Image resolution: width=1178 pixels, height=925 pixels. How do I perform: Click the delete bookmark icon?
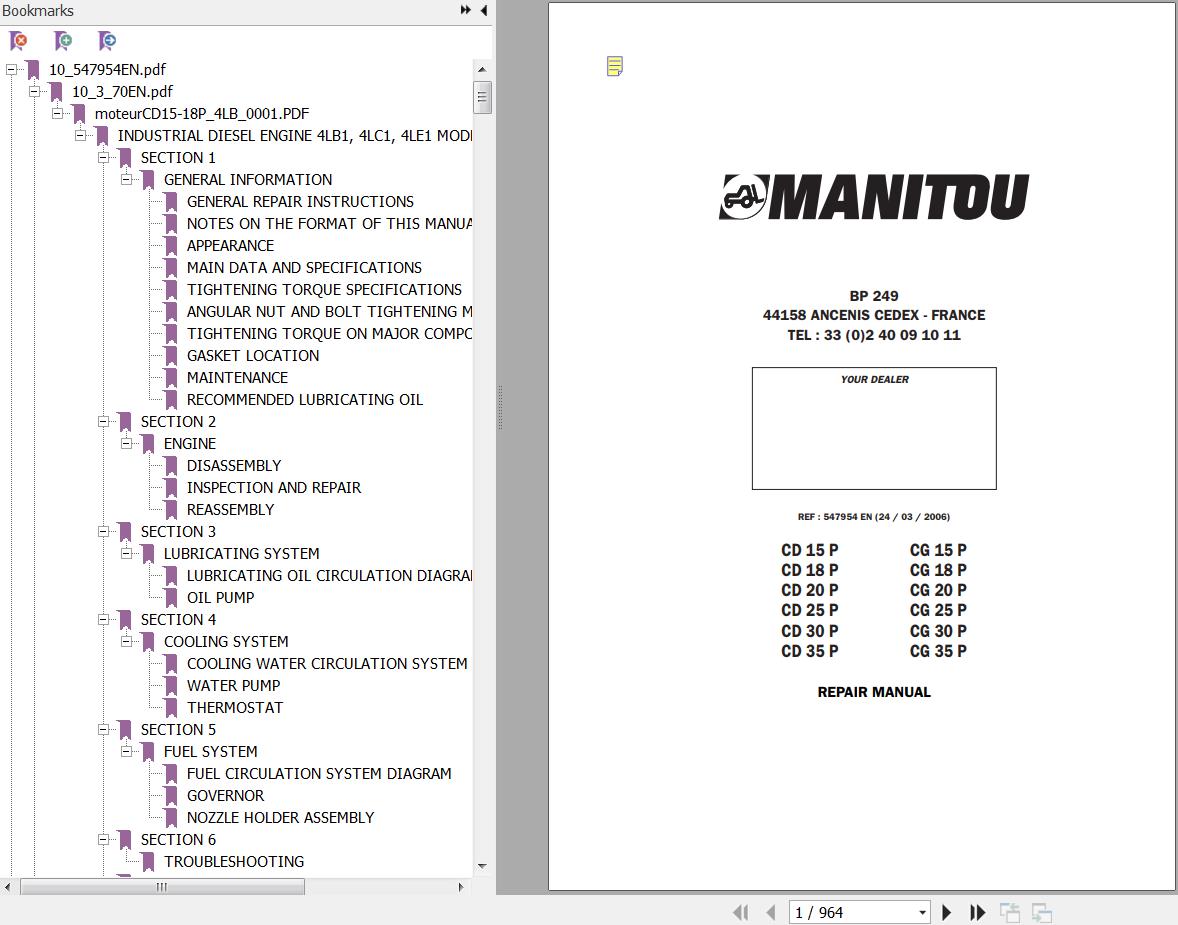click(x=18, y=41)
